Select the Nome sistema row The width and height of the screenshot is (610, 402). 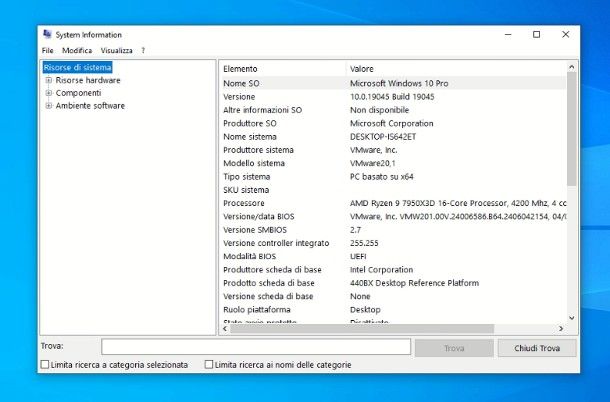(393, 137)
